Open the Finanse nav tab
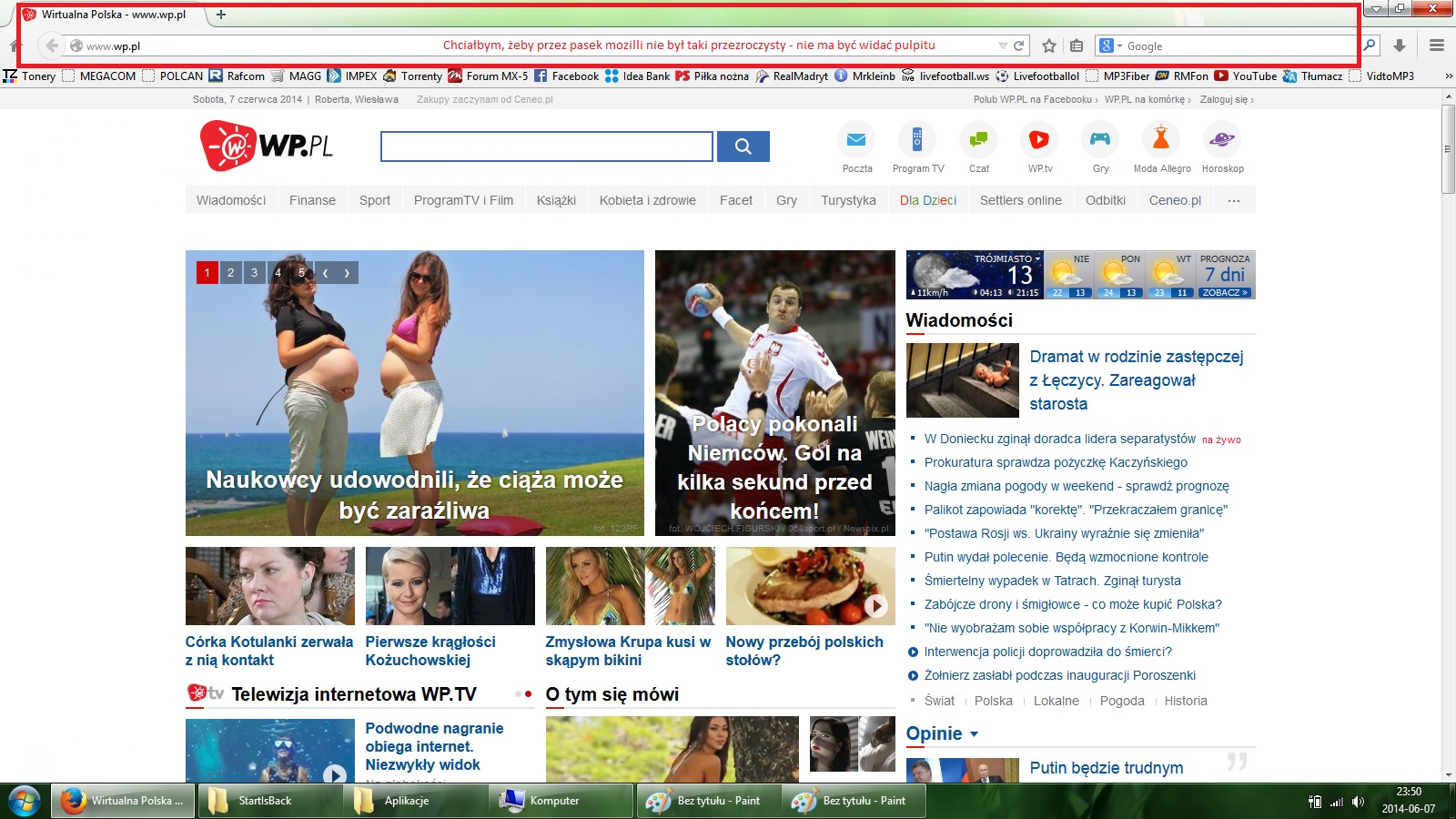This screenshot has width=1456, height=819. pyautogui.click(x=312, y=200)
